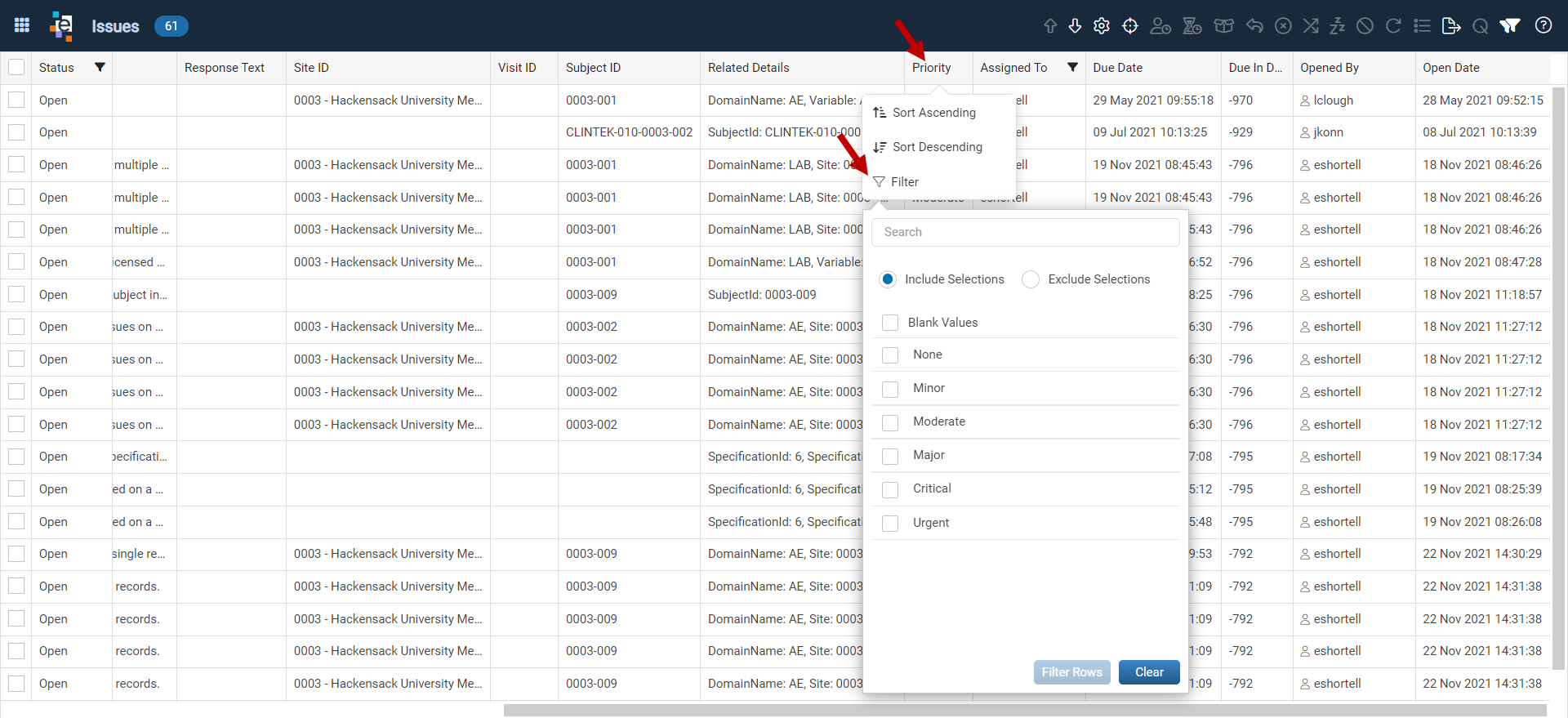Screen dimensions: 1568x718
Task: Click the Issues page title
Action: 115,26
